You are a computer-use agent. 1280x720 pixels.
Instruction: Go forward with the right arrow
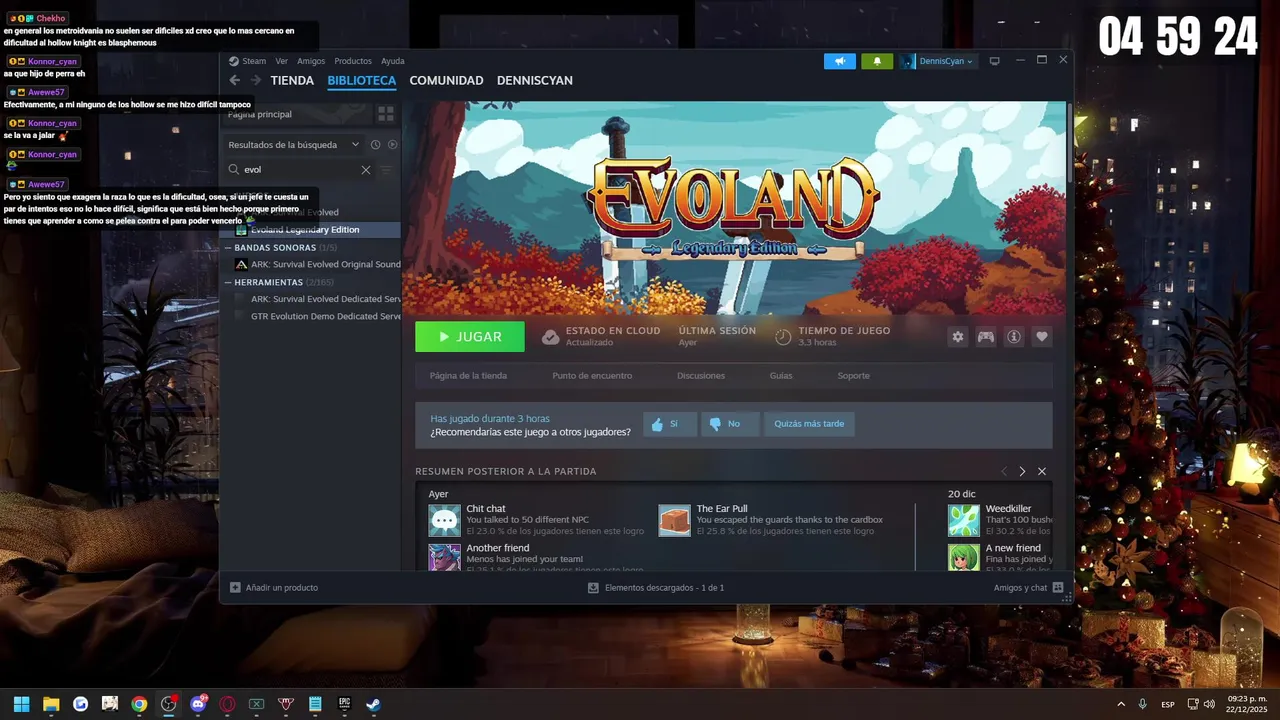coord(255,80)
